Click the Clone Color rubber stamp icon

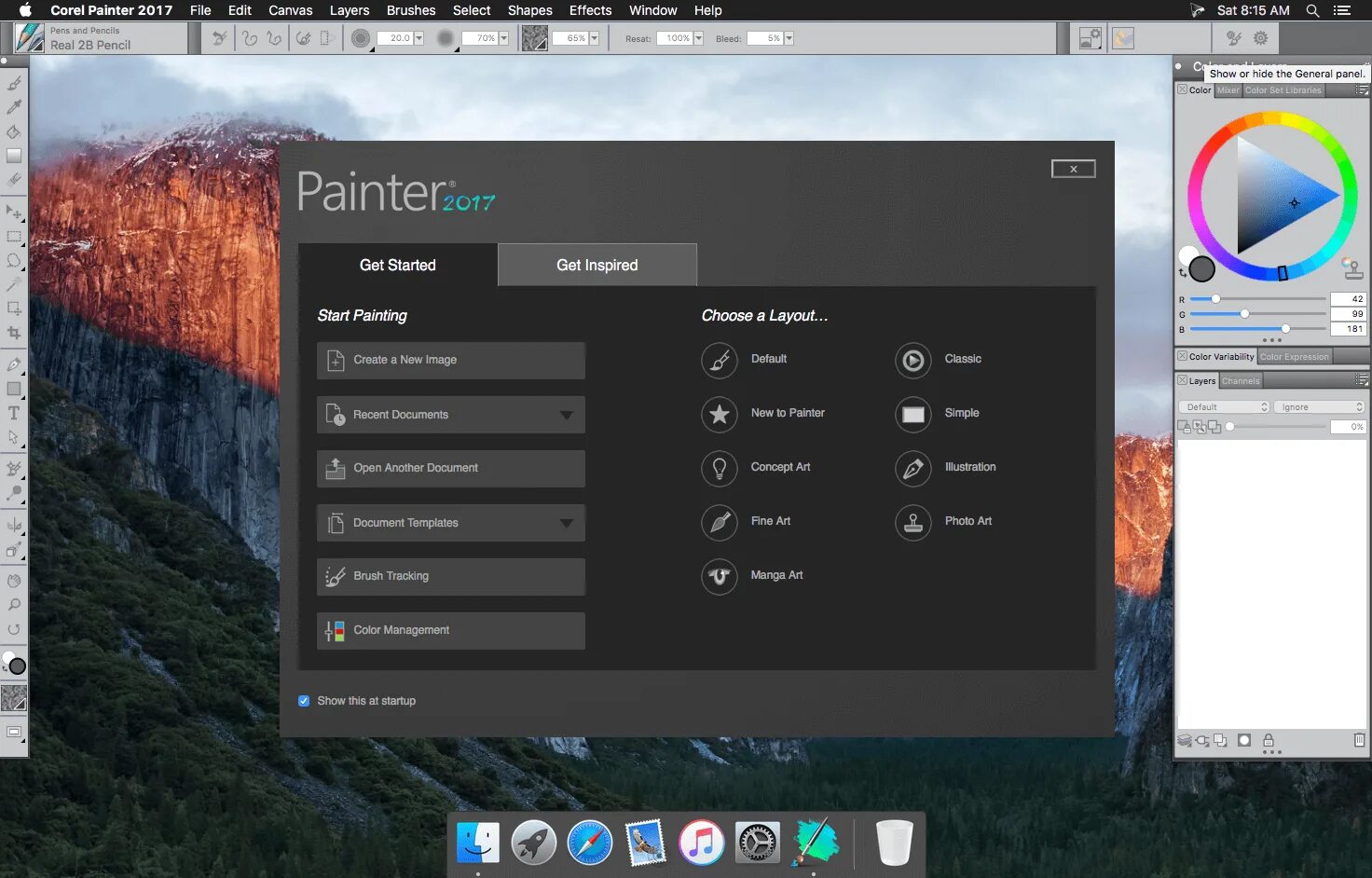tap(1352, 268)
